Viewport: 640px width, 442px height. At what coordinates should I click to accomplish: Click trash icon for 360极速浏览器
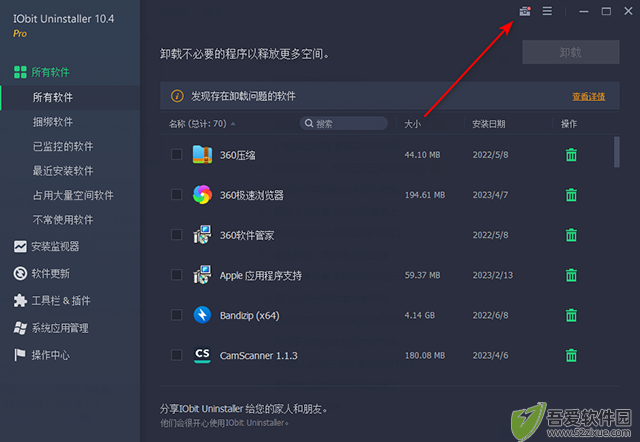[x=571, y=195]
